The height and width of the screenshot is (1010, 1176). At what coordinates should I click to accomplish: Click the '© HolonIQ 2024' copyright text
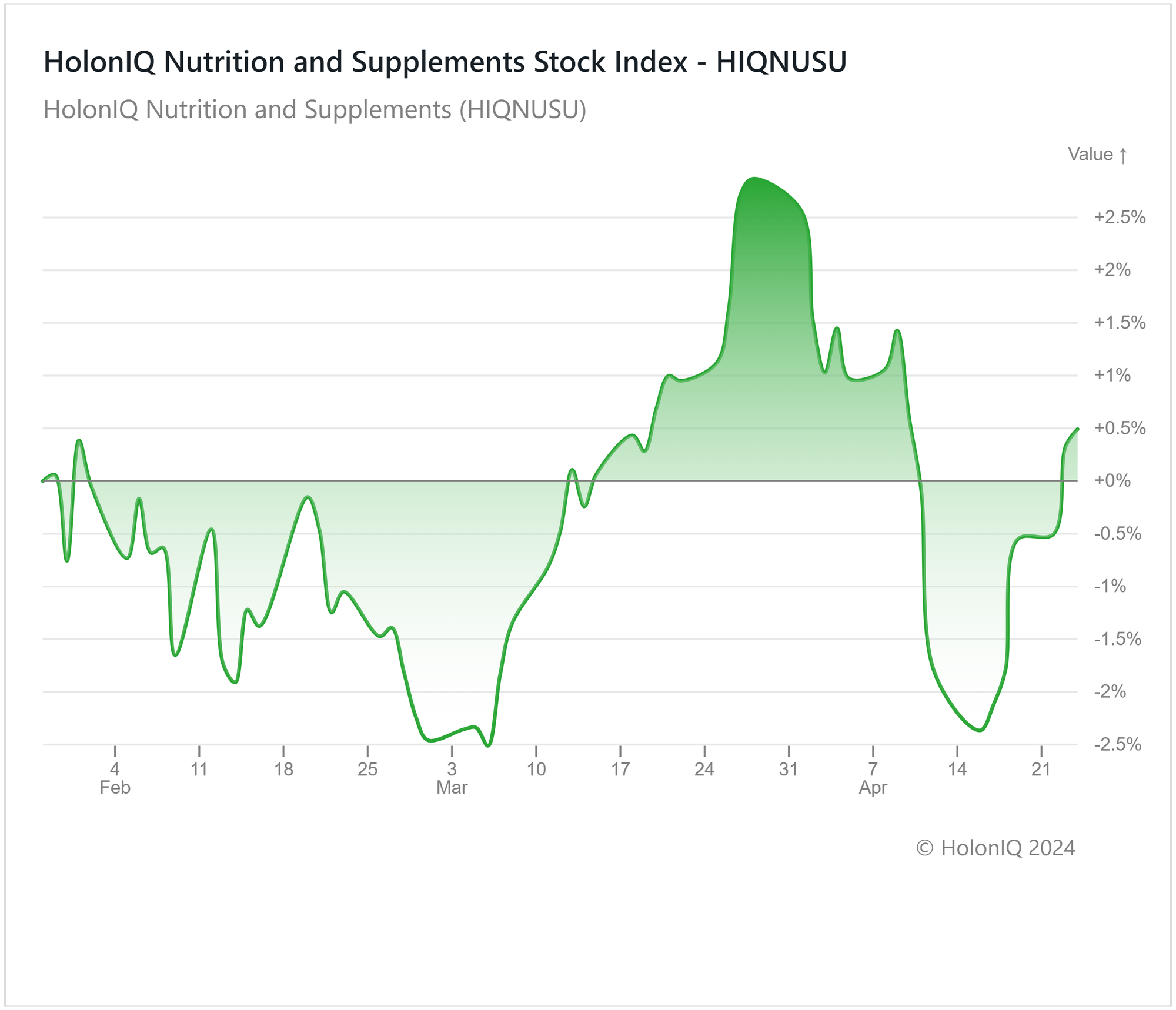point(996,848)
